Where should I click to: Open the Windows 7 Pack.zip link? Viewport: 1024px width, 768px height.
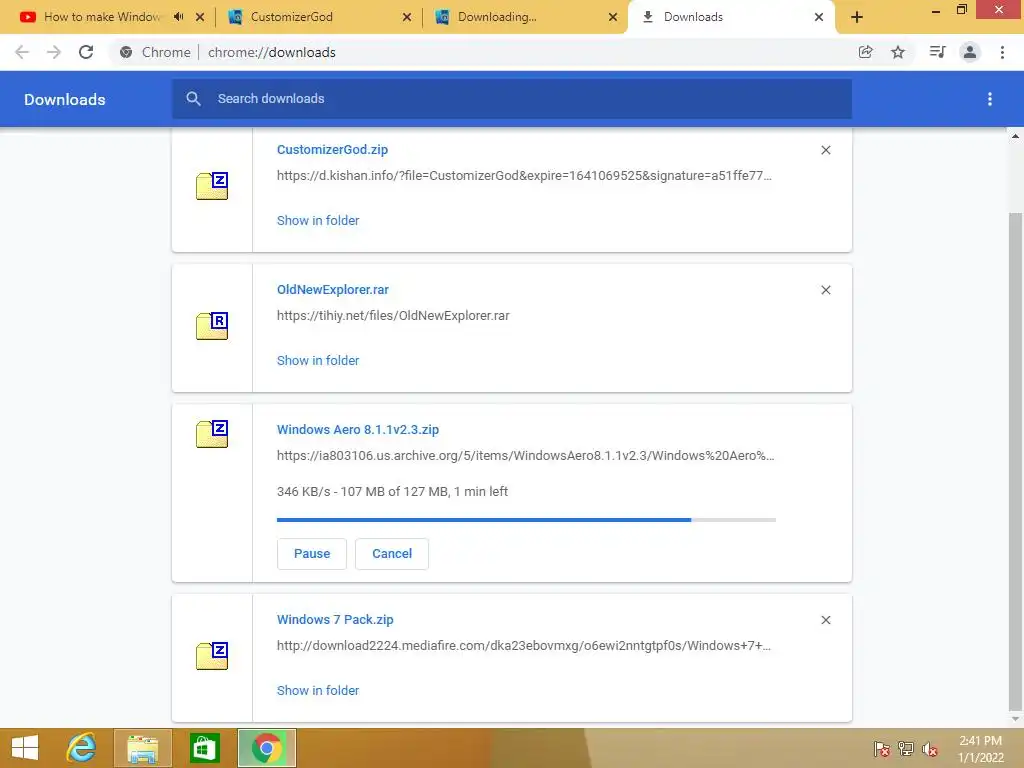(335, 620)
